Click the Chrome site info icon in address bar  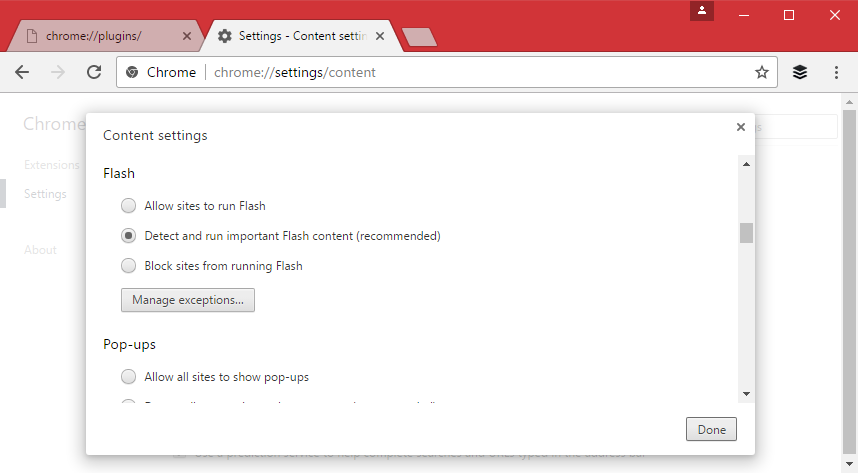point(132,72)
